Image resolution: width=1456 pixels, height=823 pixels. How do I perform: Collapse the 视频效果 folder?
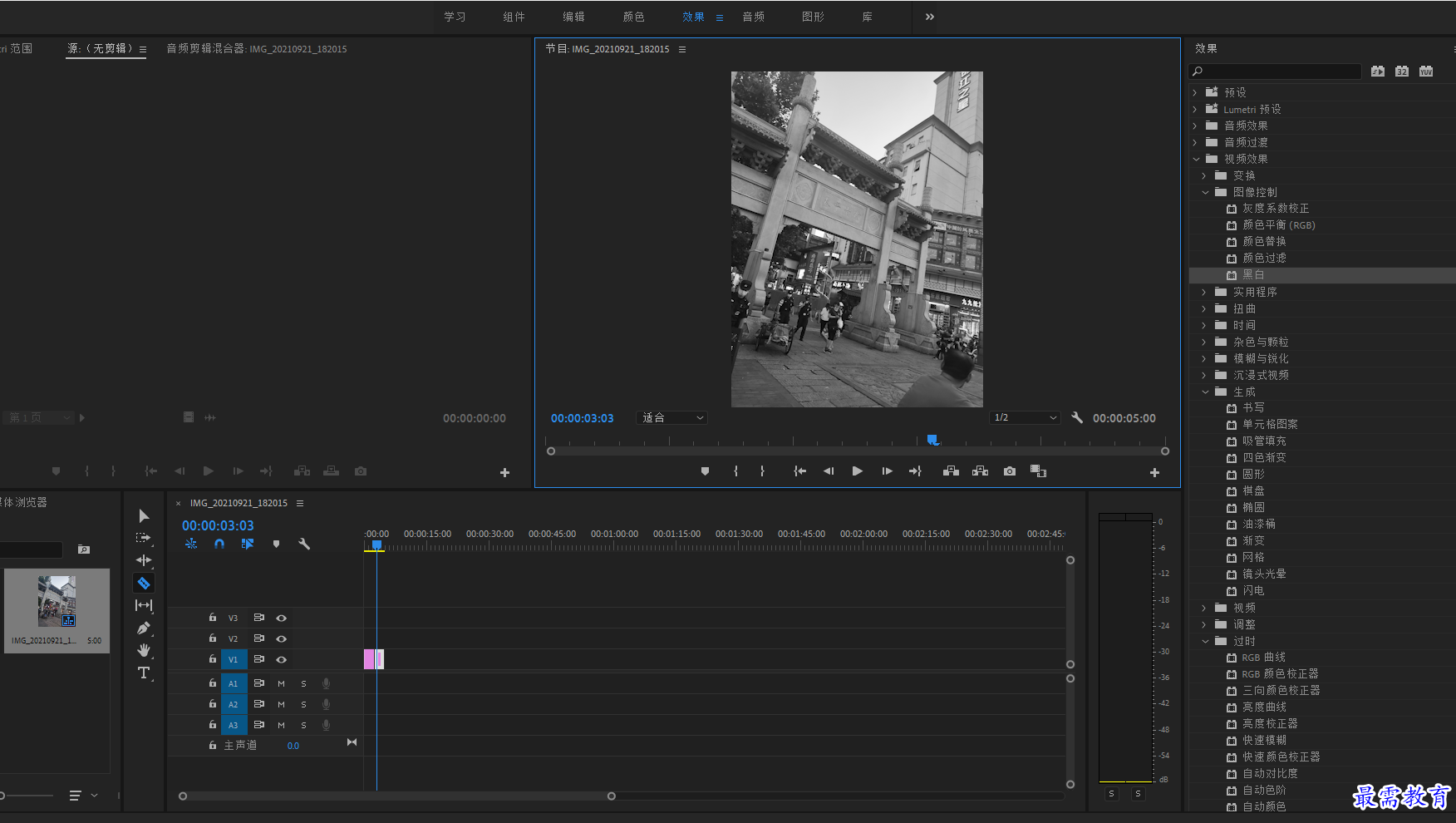click(x=1197, y=159)
